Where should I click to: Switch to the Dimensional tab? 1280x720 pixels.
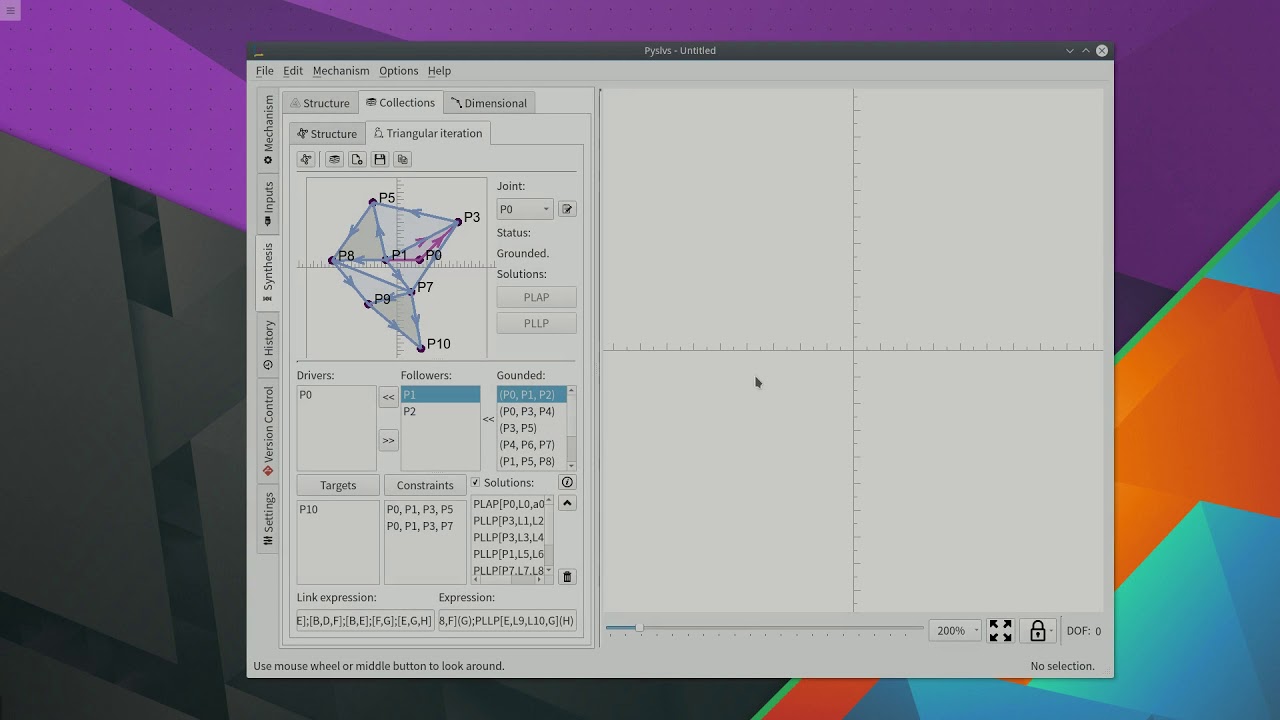tap(489, 103)
